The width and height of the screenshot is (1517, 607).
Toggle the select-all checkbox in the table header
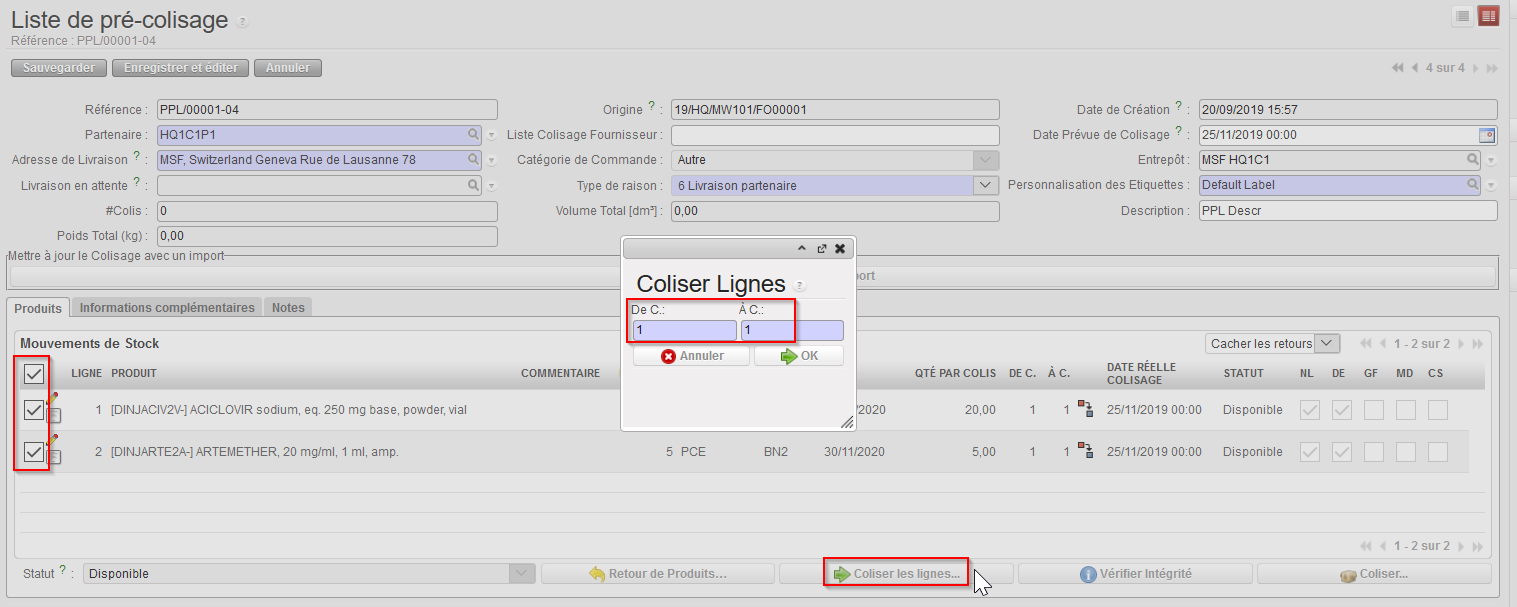(x=34, y=374)
